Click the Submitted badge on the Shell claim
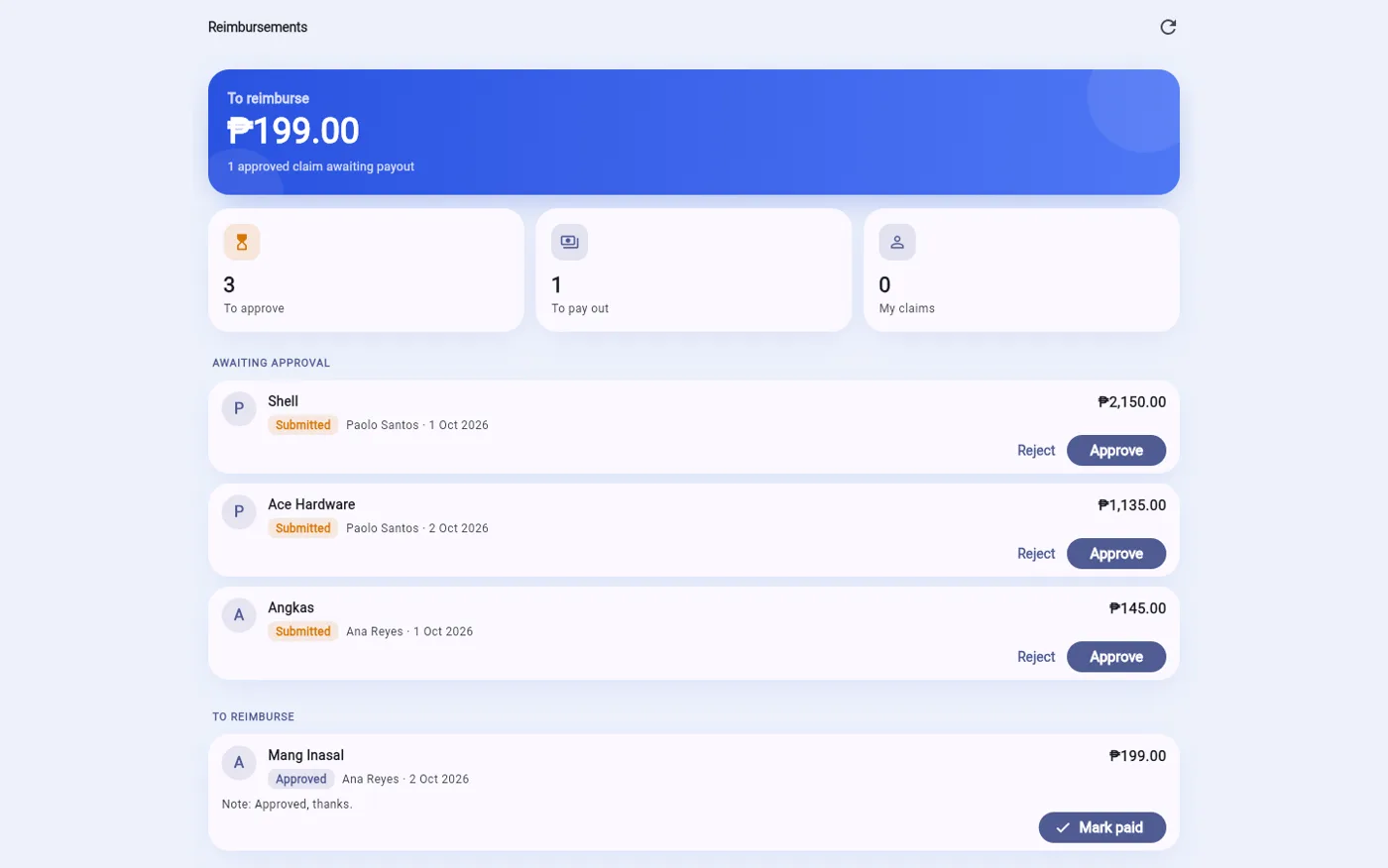Viewport: 1388px width, 868px height. [303, 425]
